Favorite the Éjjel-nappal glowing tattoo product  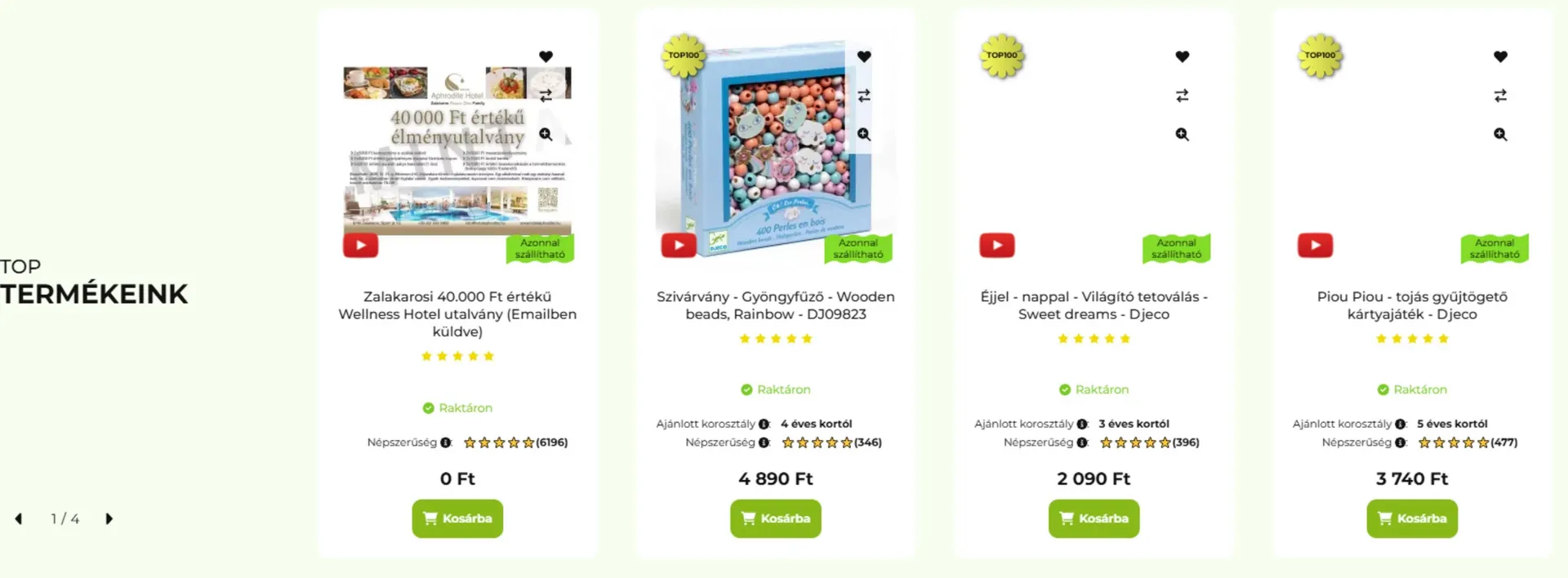pos(1182,56)
